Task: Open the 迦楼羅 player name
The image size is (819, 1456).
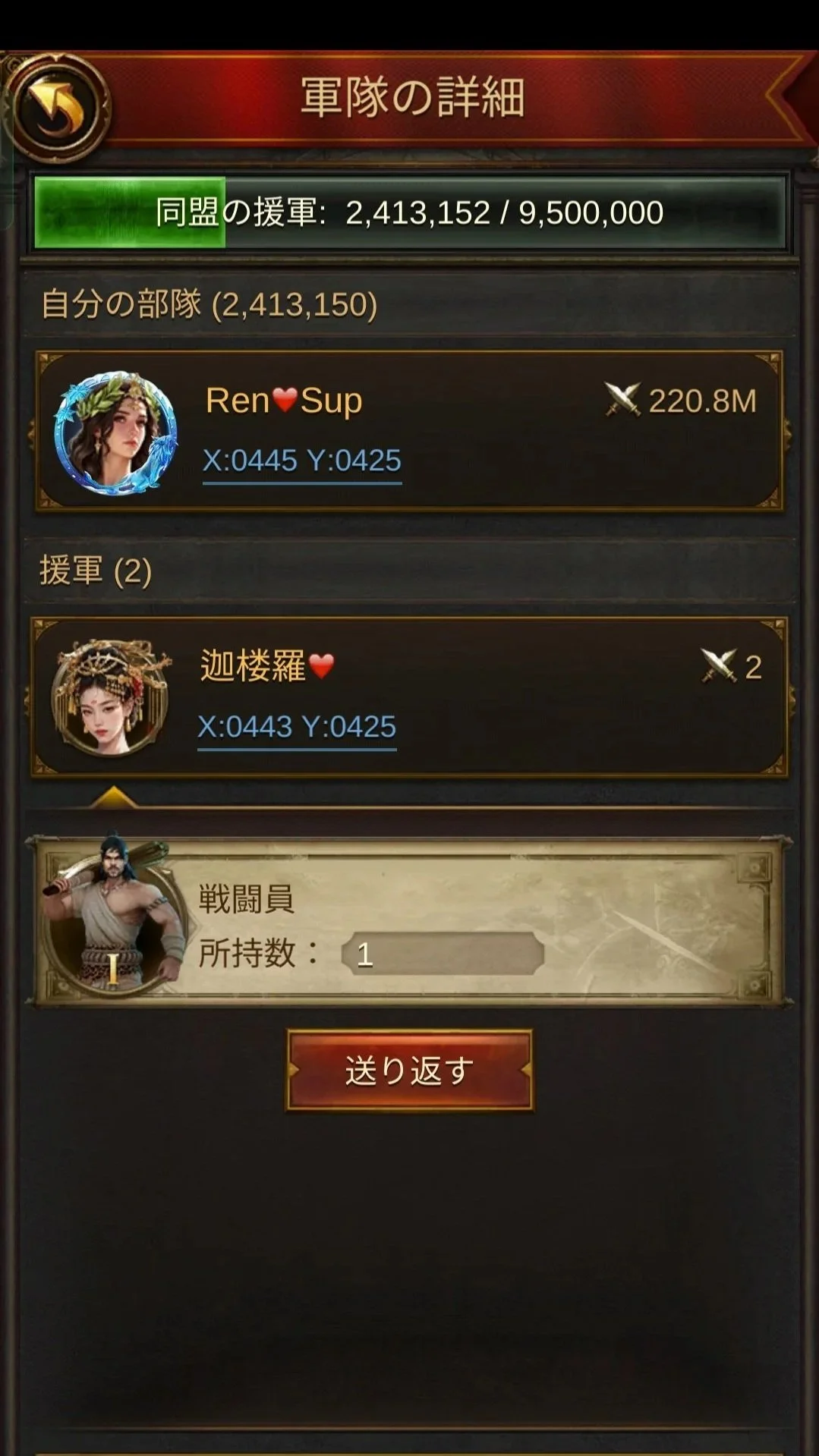Action: [x=253, y=665]
